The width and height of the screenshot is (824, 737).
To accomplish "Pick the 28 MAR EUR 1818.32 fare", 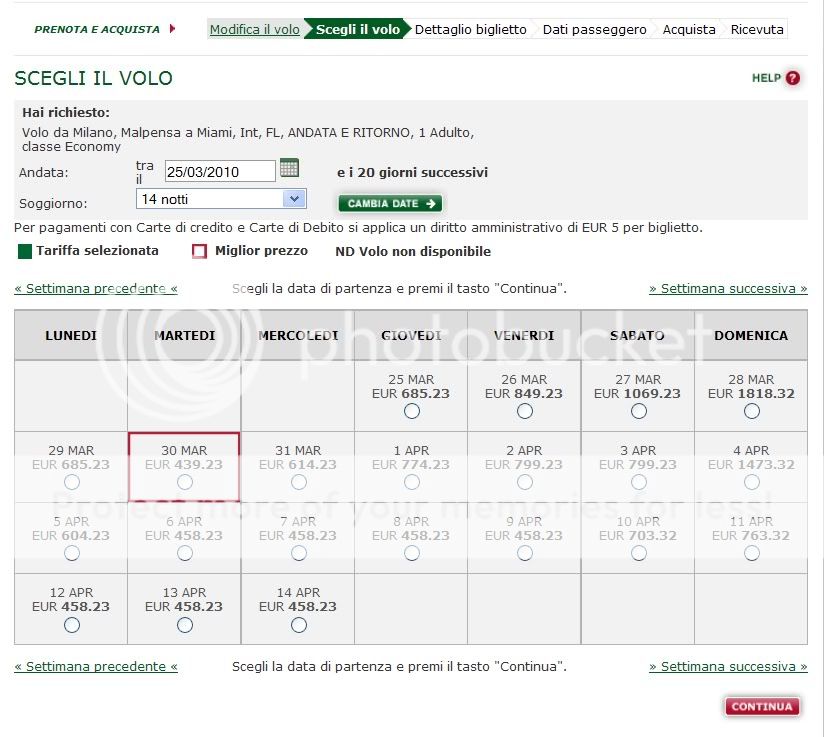I will coord(752,411).
